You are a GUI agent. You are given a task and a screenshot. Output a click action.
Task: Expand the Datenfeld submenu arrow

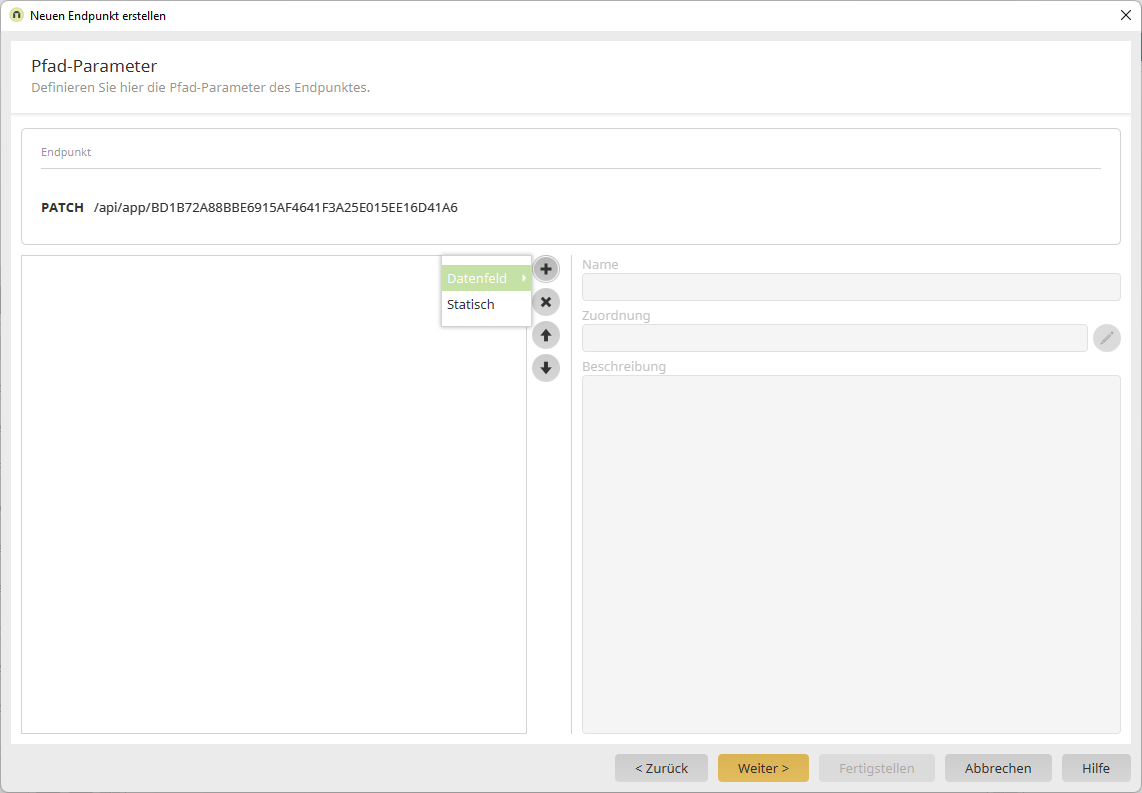[x=524, y=278]
